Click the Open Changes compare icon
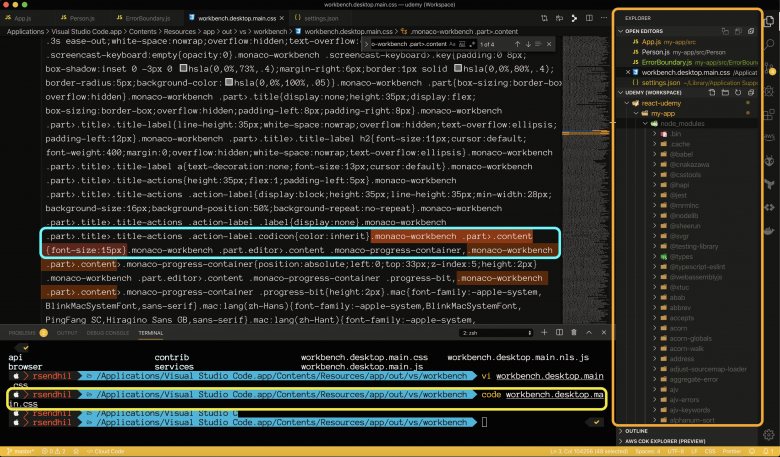Screen dimensions: 780x457 click(544, 18)
